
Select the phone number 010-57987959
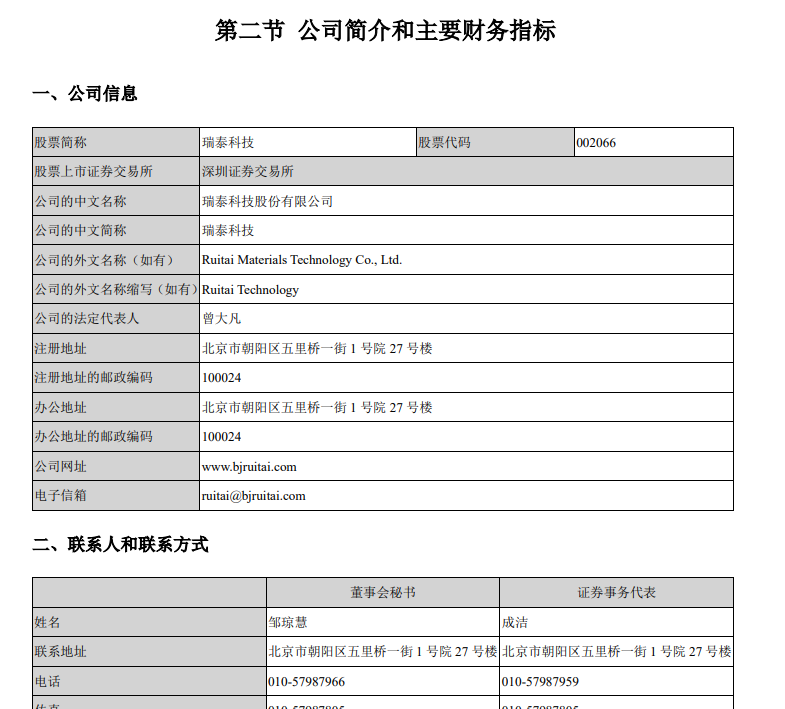(540, 681)
